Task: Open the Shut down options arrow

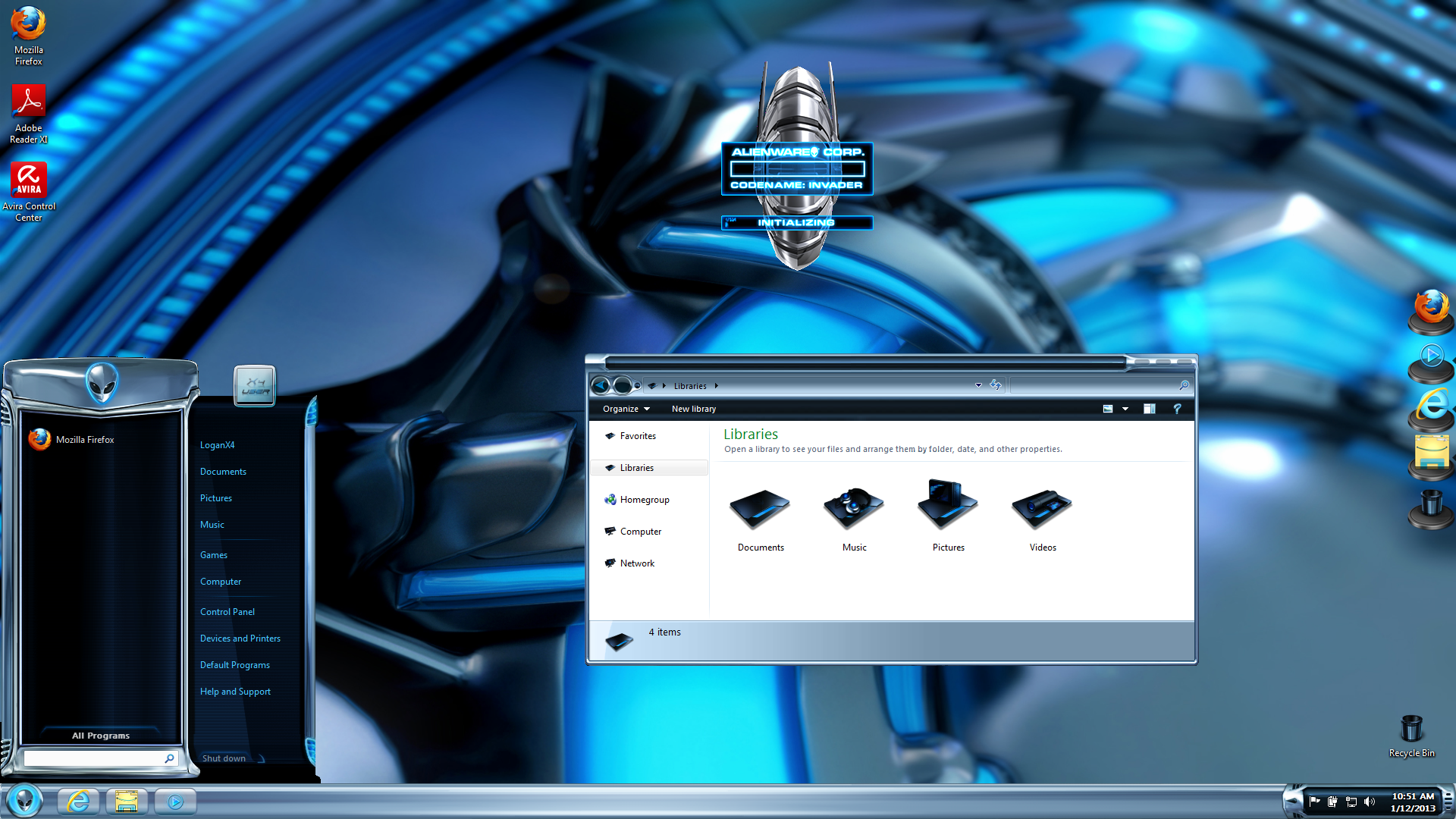Action: [261, 758]
